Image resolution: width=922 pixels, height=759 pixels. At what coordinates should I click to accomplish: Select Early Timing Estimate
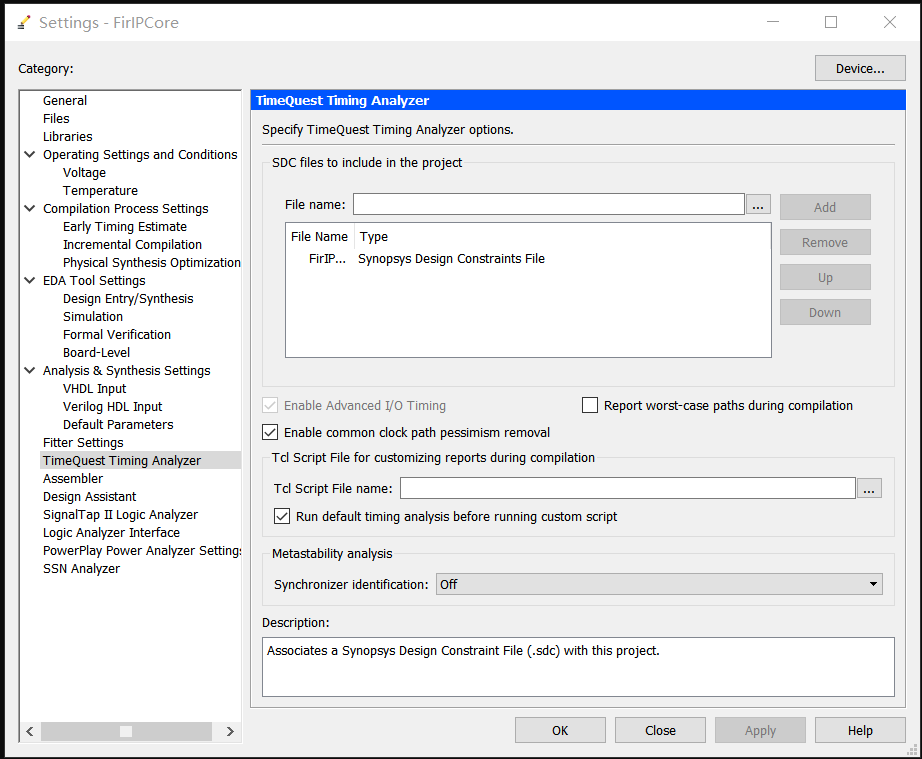click(125, 227)
